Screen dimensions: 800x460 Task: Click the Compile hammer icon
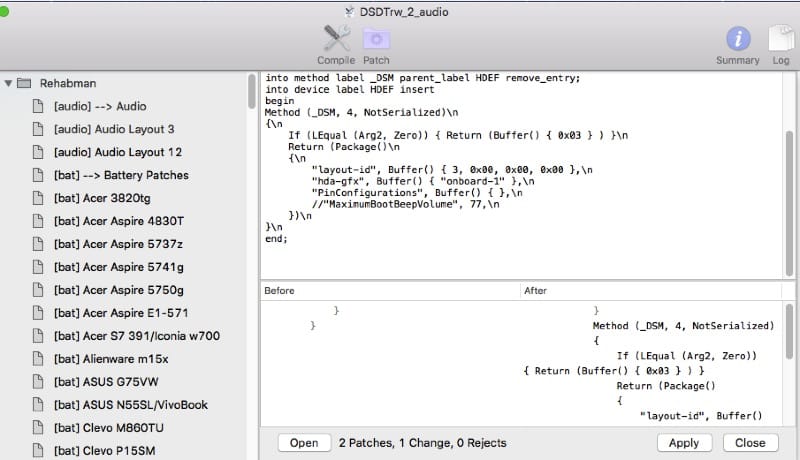click(x=336, y=39)
